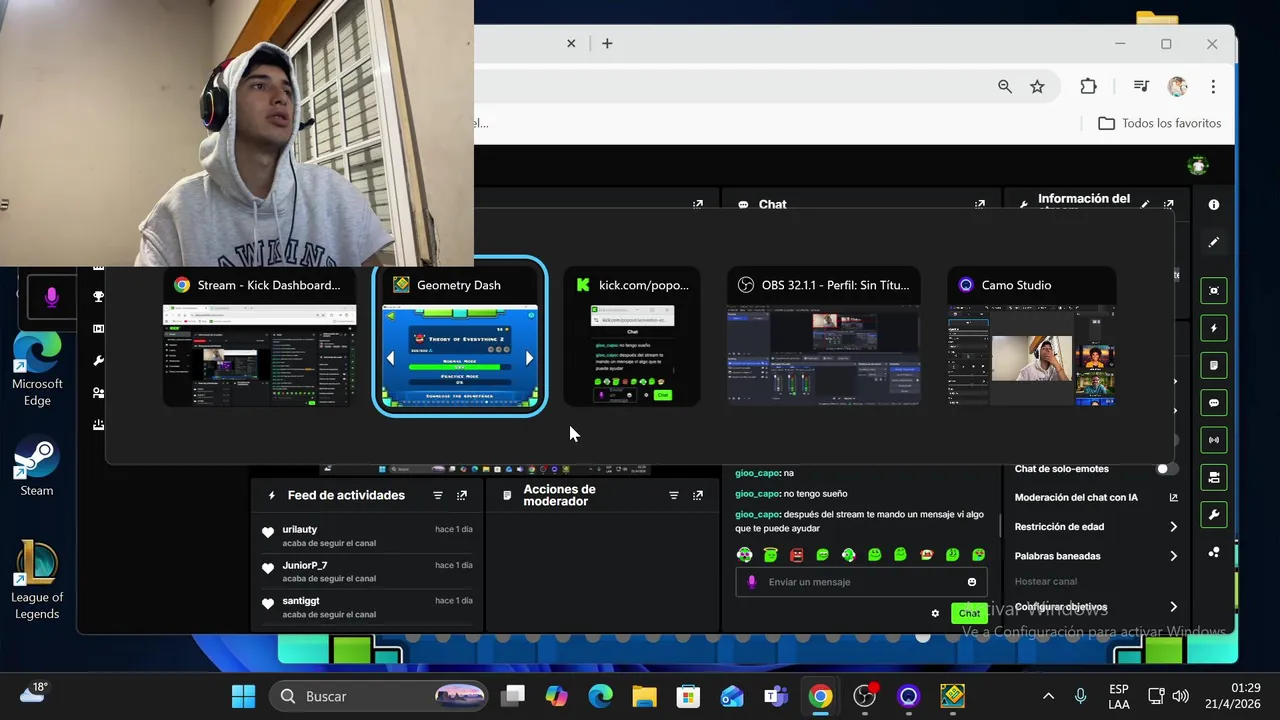
Task: Open chat settings gear icon
Action: 935,613
